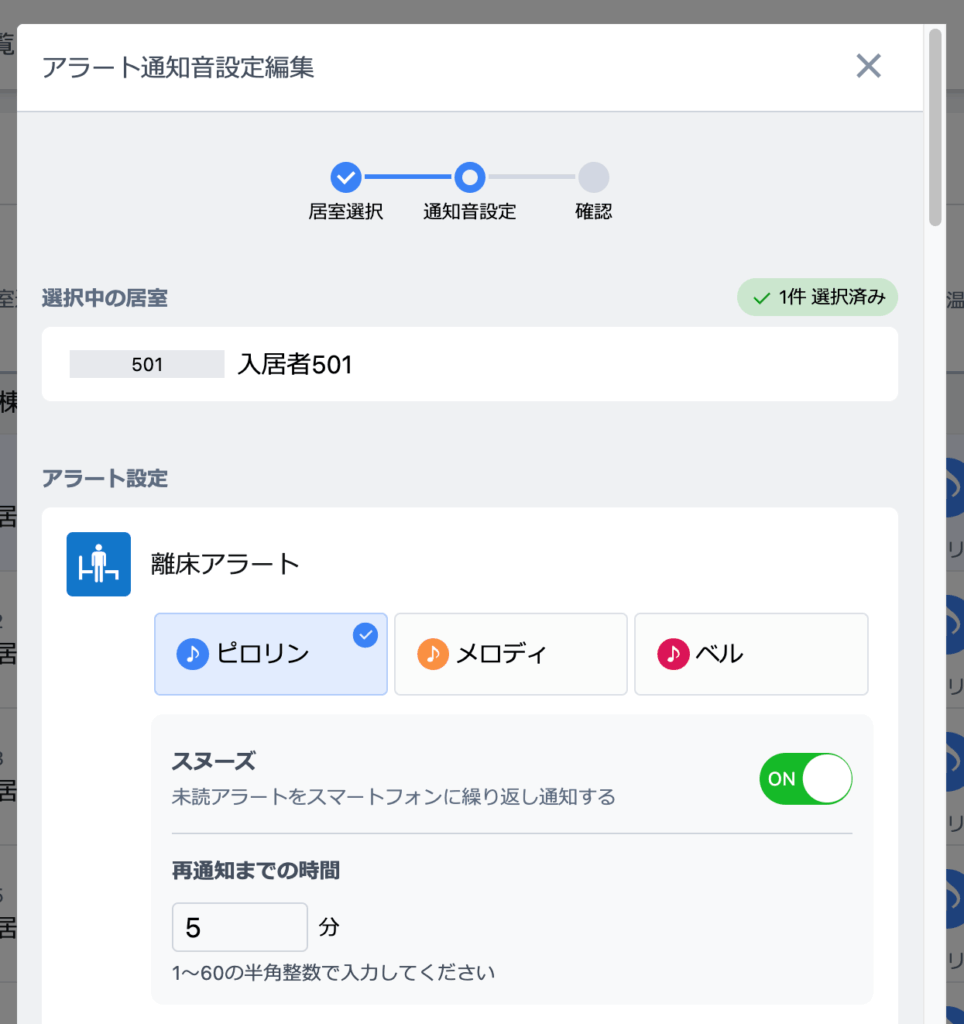Screen dimensions: 964x1024
Task: Choose the メロディ sound option
Action: point(510,654)
